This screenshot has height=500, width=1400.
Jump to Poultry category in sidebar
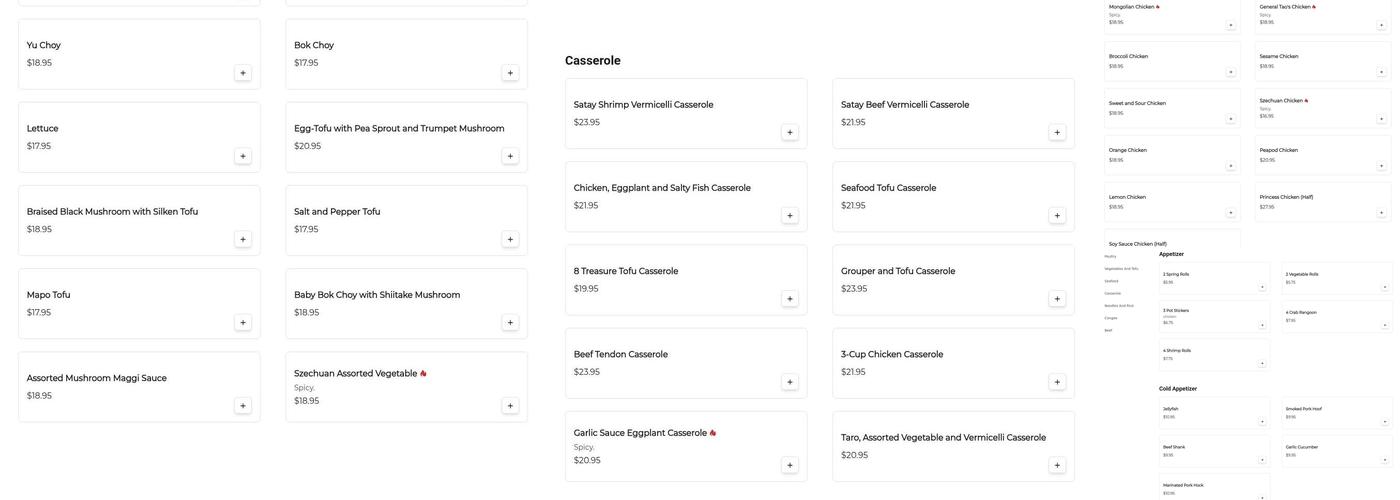click(1111, 256)
